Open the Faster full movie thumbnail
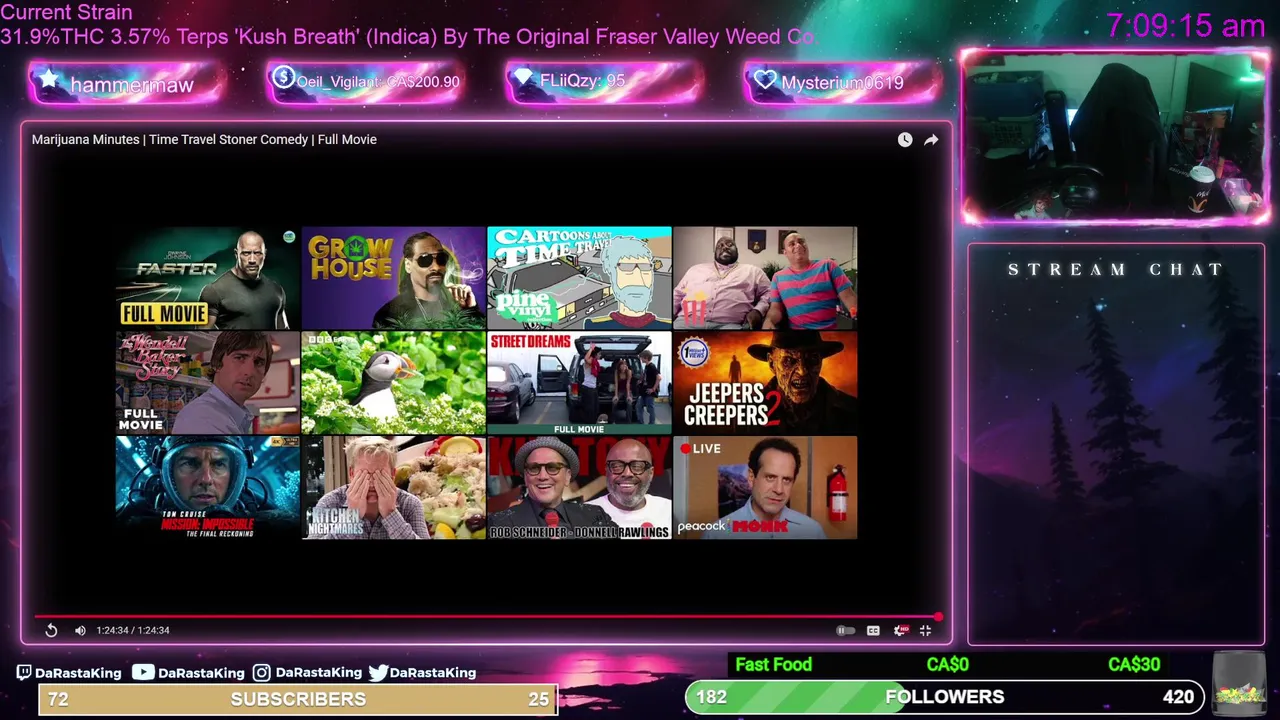The image size is (1280, 720). point(207,278)
